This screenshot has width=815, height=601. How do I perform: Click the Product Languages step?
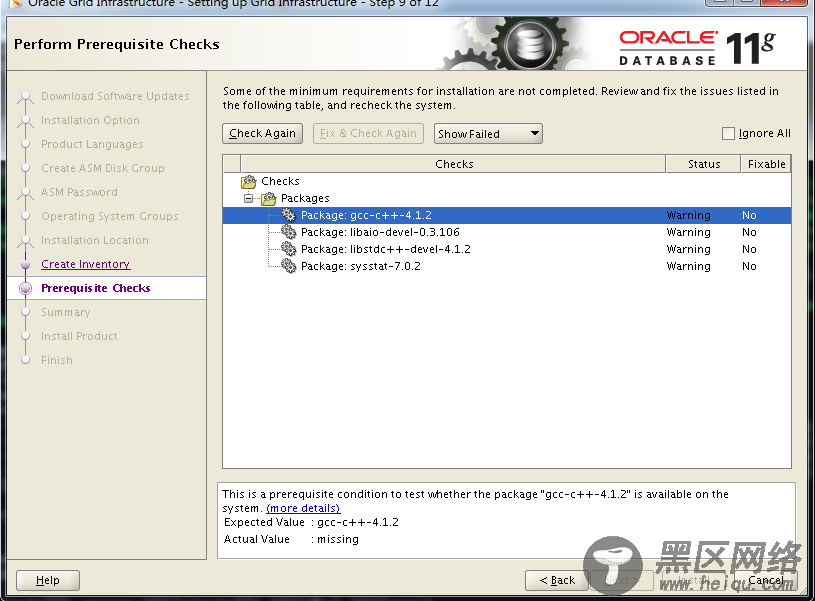92,144
